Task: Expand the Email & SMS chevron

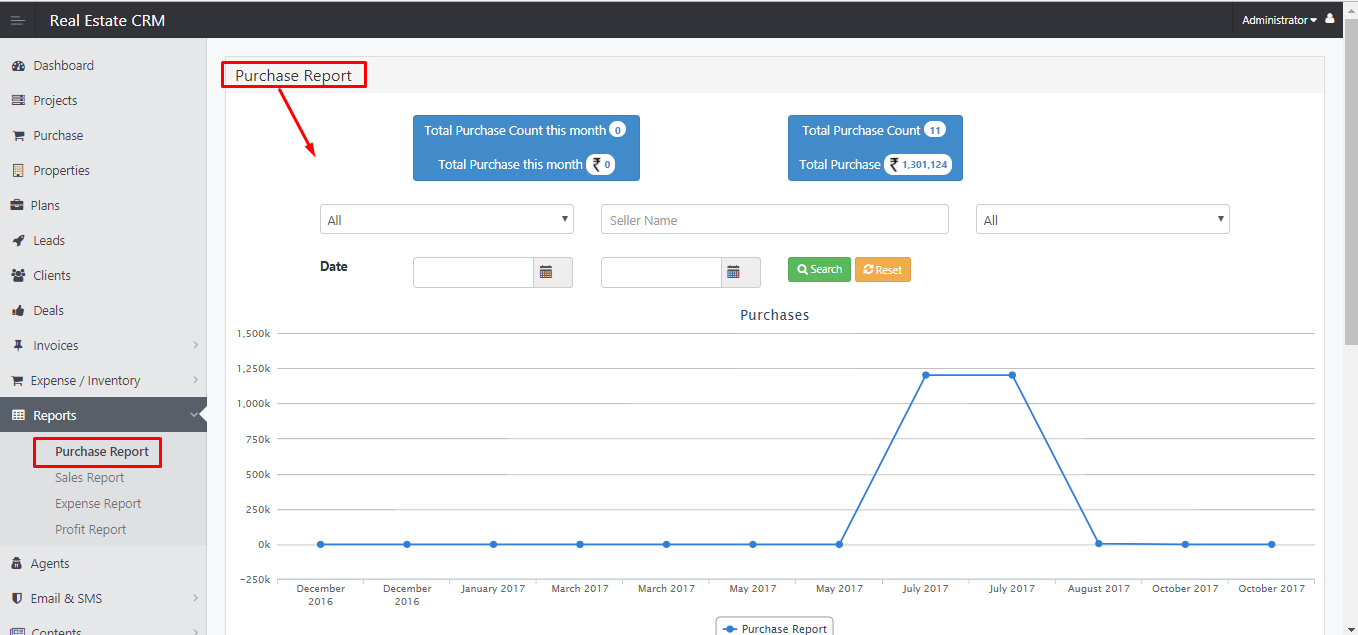Action: (x=195, y=599)
